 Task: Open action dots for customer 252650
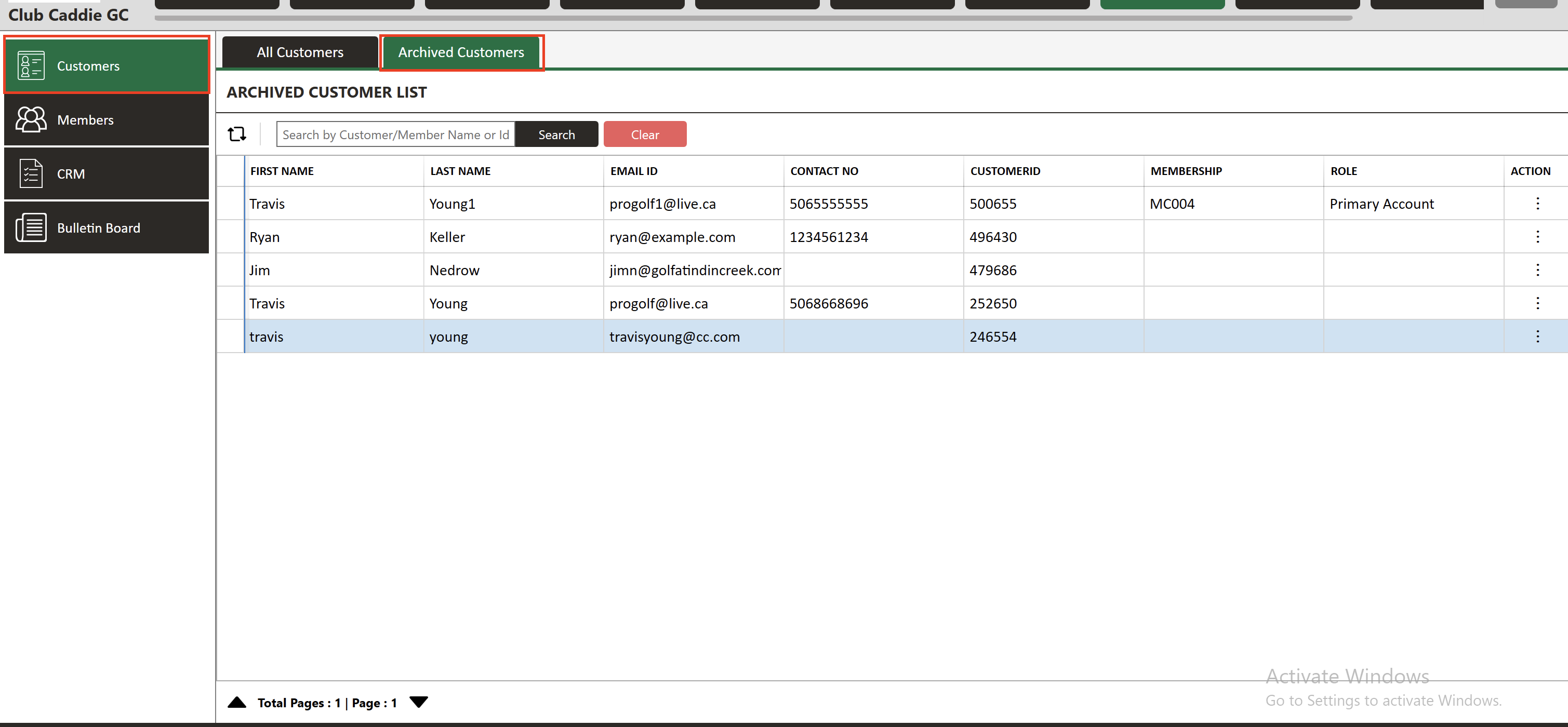pyautogui.click(x=1537, y=303)
